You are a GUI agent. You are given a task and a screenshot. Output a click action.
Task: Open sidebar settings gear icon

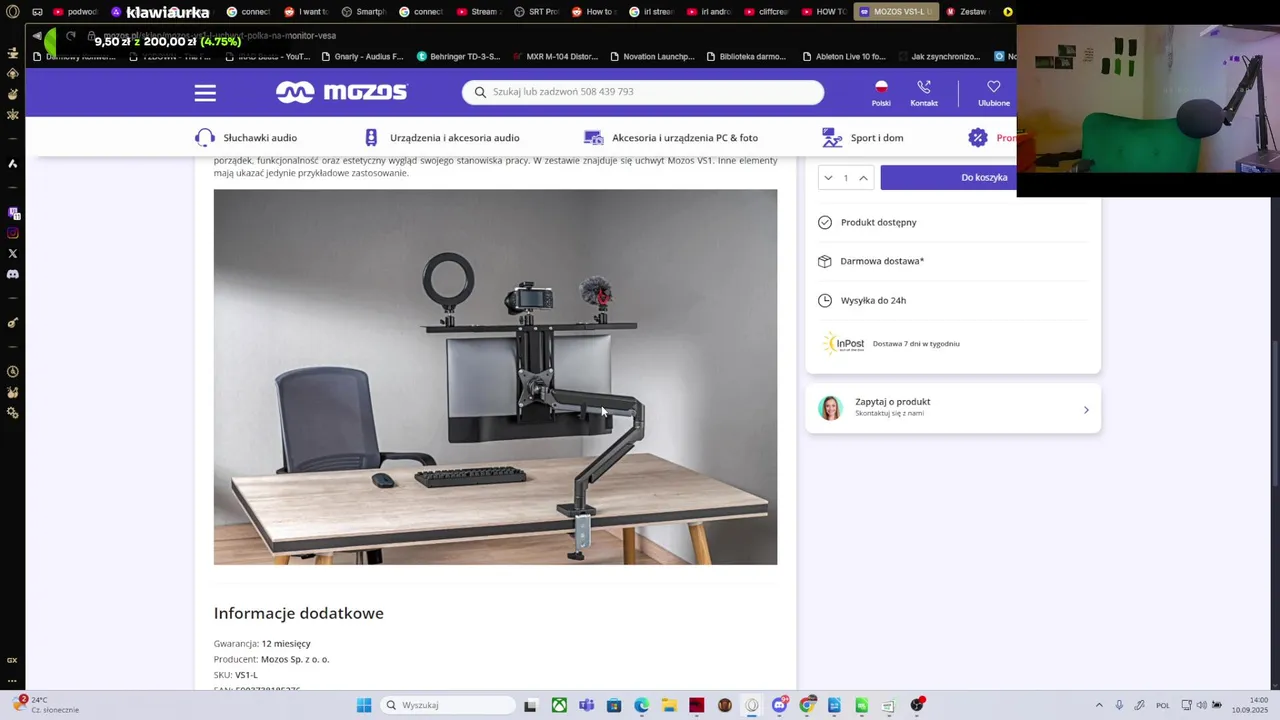tap(12, 413)
